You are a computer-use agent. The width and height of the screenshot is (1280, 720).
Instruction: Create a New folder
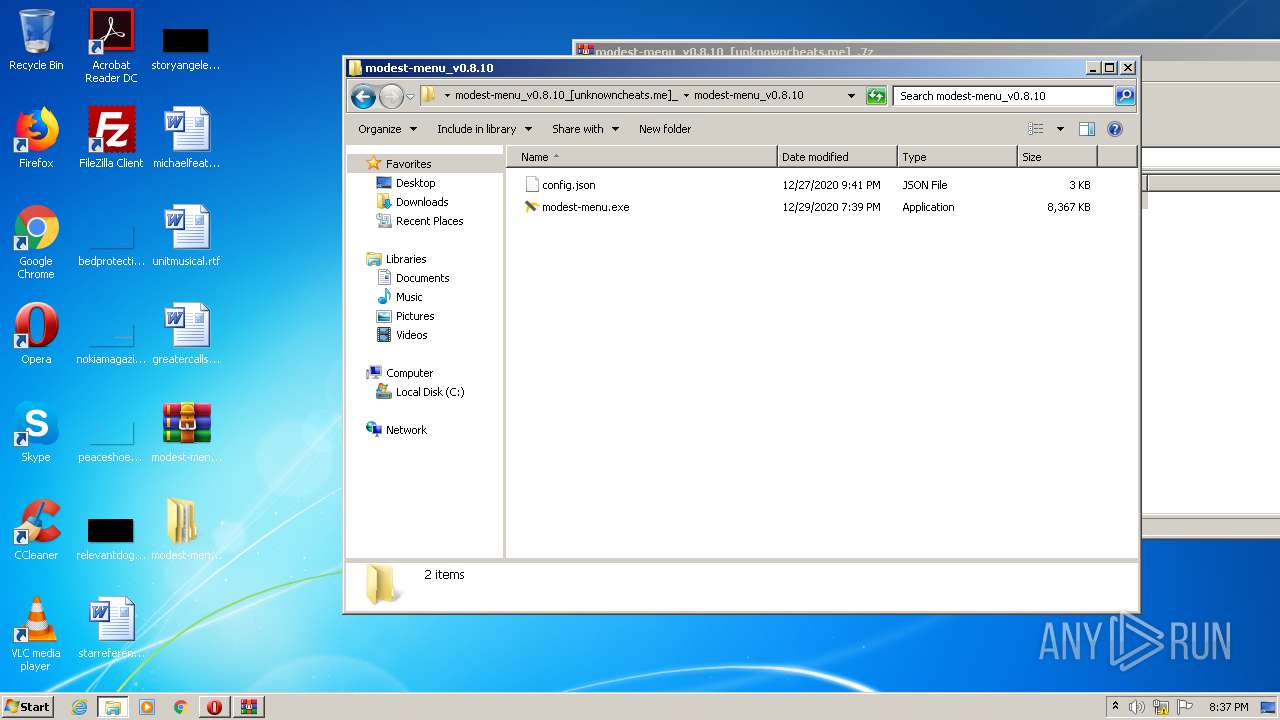[665, 129]
